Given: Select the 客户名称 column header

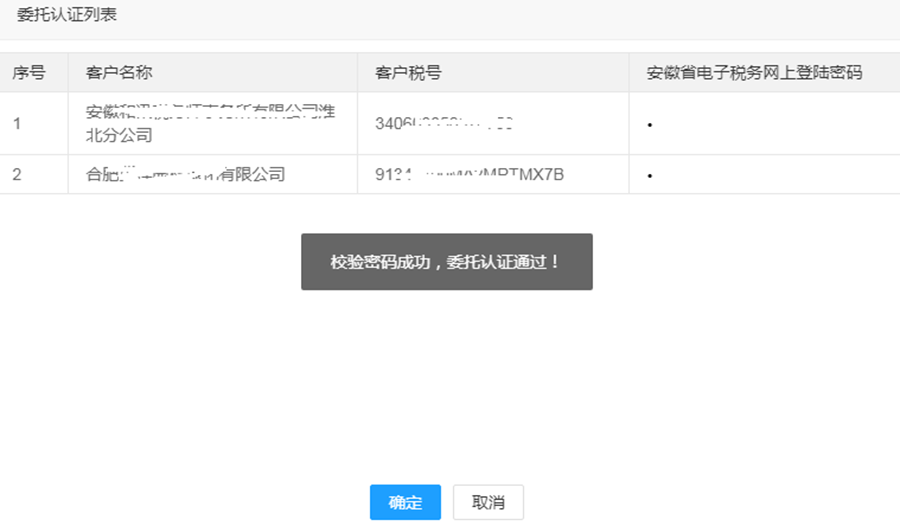Looking at the screenshot, I should 119,73.
